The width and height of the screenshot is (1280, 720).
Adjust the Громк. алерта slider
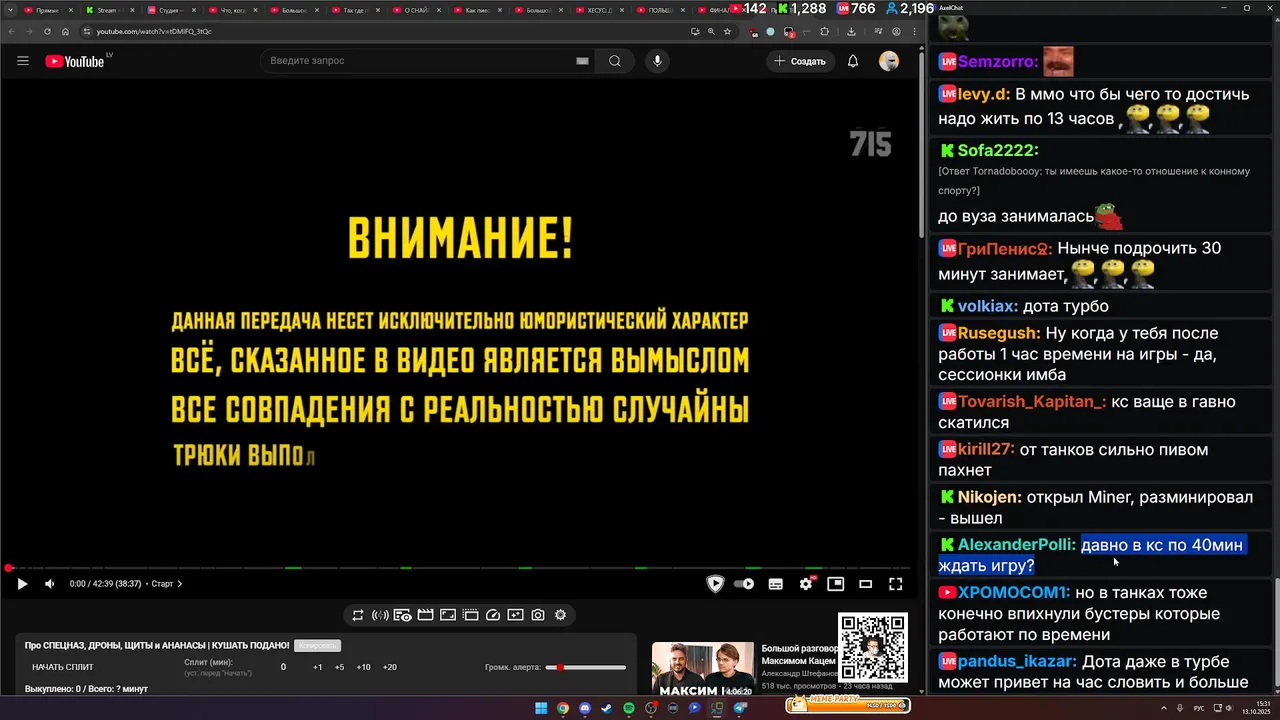coord(586,667)
